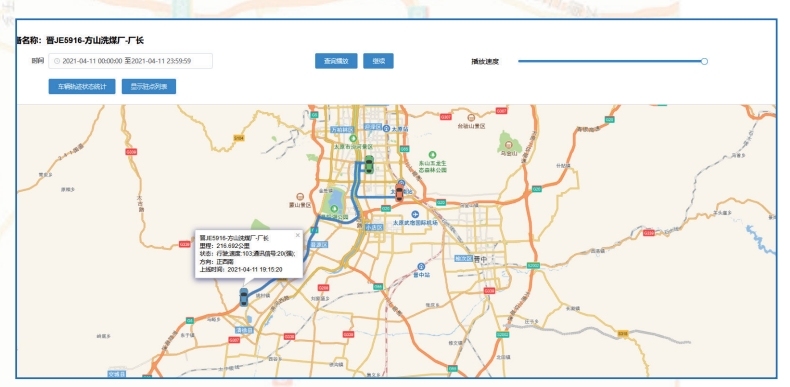Click the orange car marker near Taiyuan South Station

pos(399,192)
